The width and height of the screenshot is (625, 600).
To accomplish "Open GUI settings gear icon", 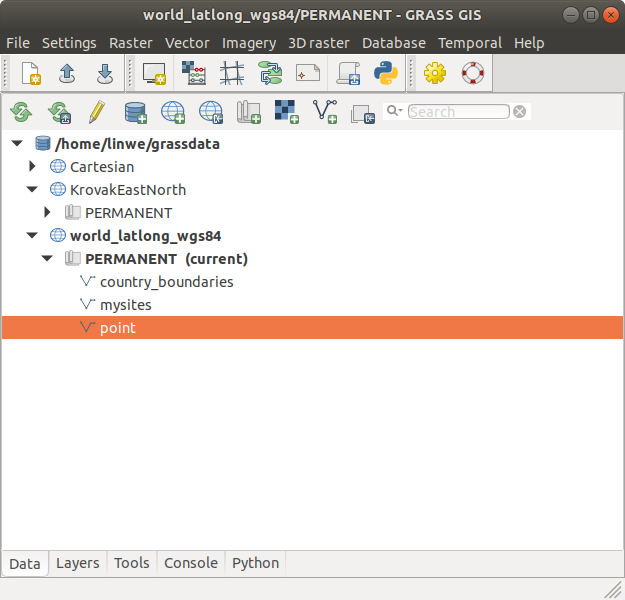I will pyautogui.click(x=434, y=74).
